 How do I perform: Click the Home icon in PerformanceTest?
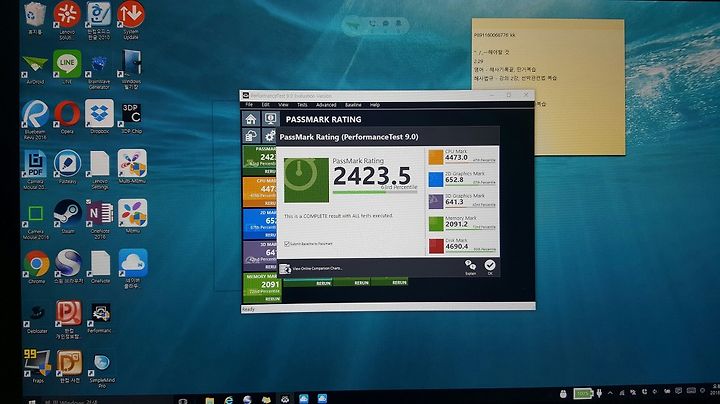pyautogui.click(x=251, y=119)
